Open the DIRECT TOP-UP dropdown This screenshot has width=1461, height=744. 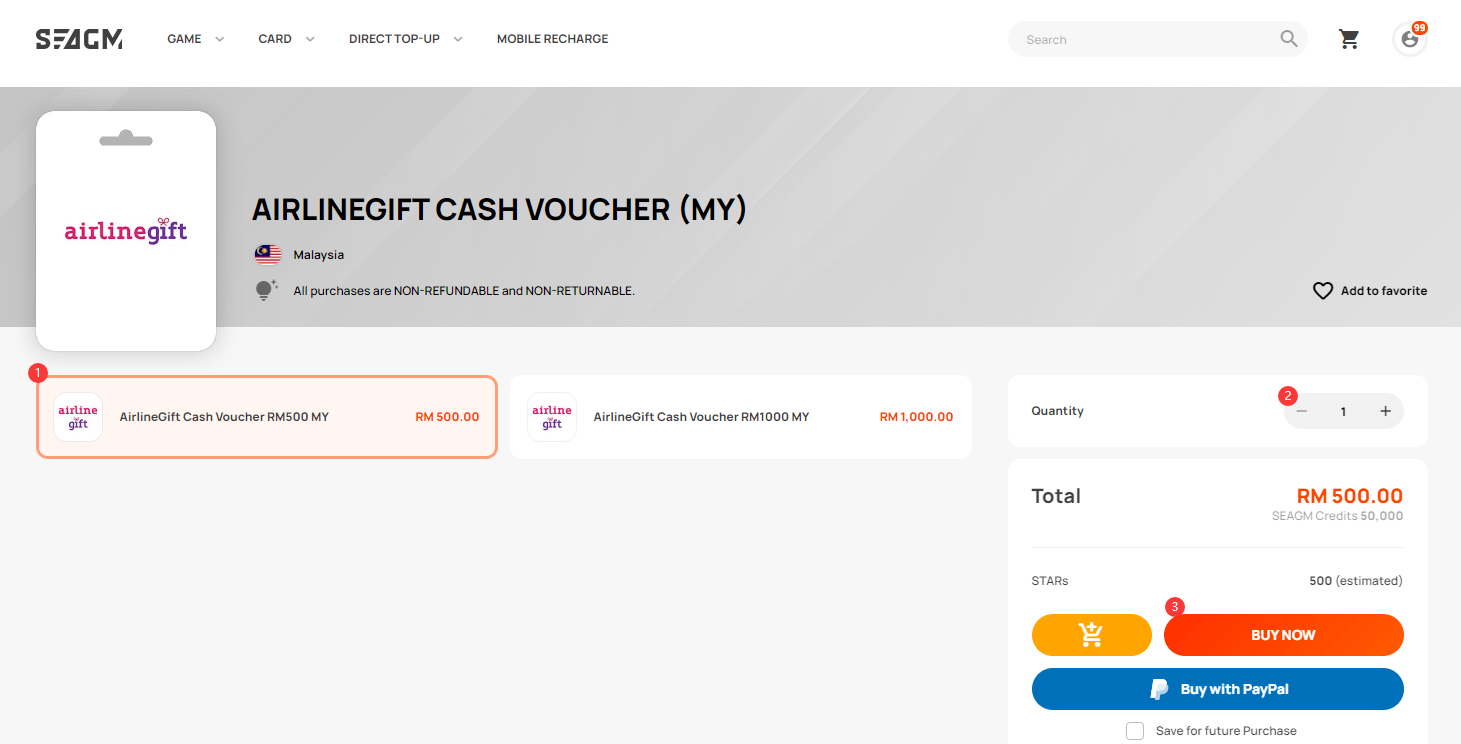(x=404, y=38)
